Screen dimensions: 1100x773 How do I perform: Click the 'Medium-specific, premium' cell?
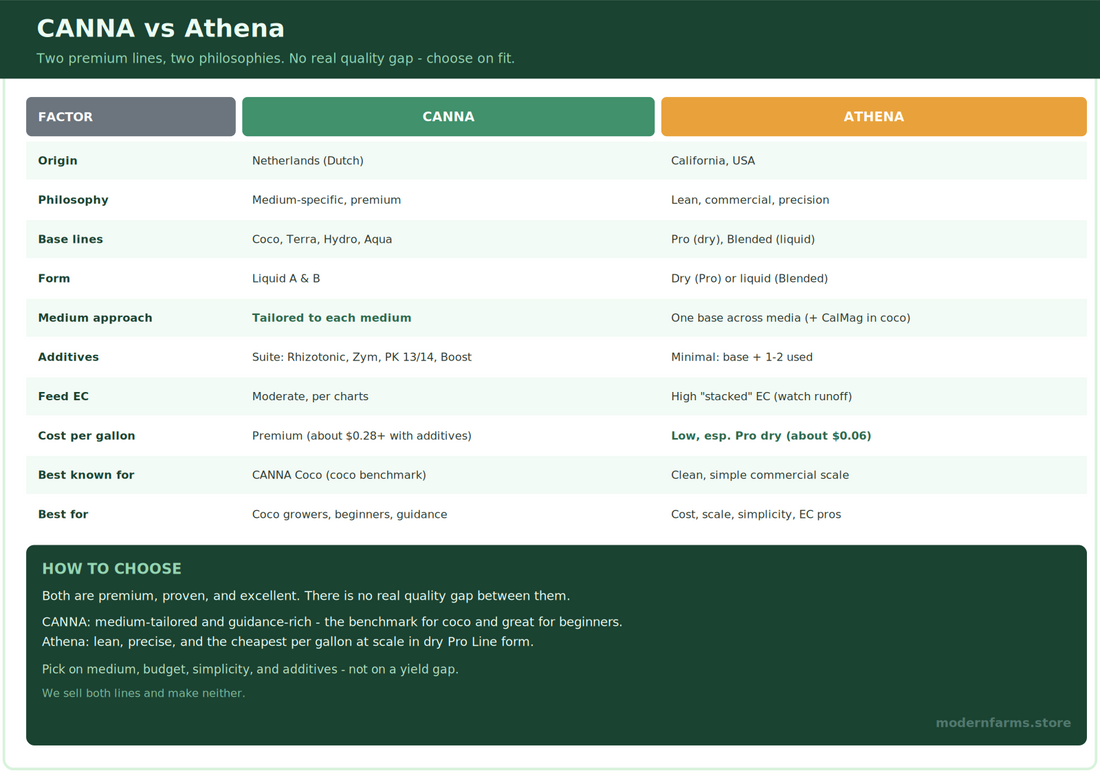coord(326,200)
